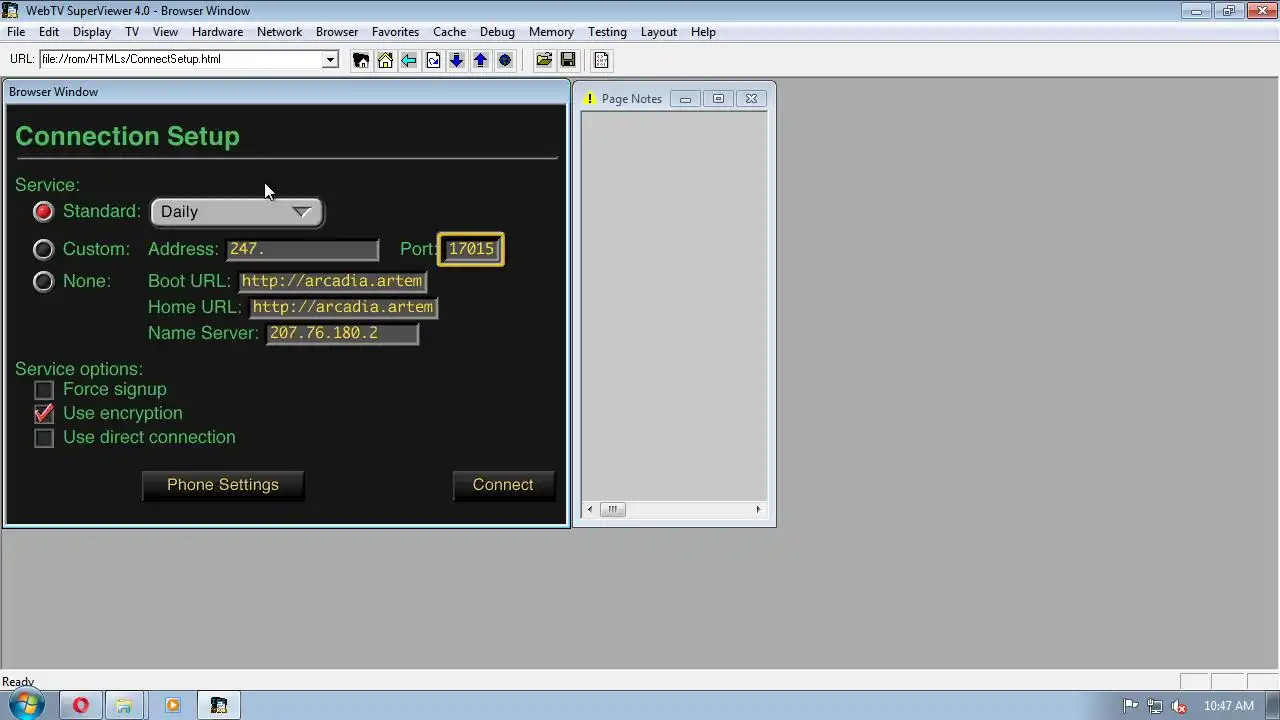
Task: Open the Hardware menu
Action: click(x=217, y=32)
